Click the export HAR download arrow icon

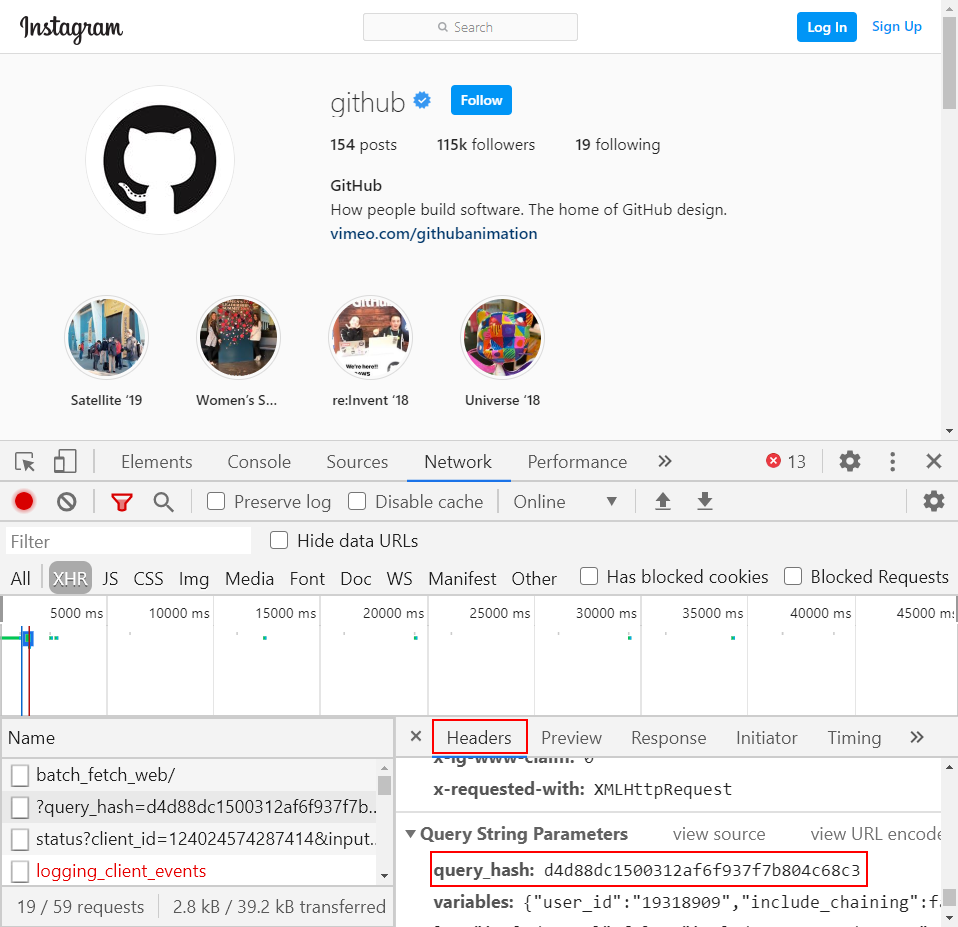pos(704,501)
